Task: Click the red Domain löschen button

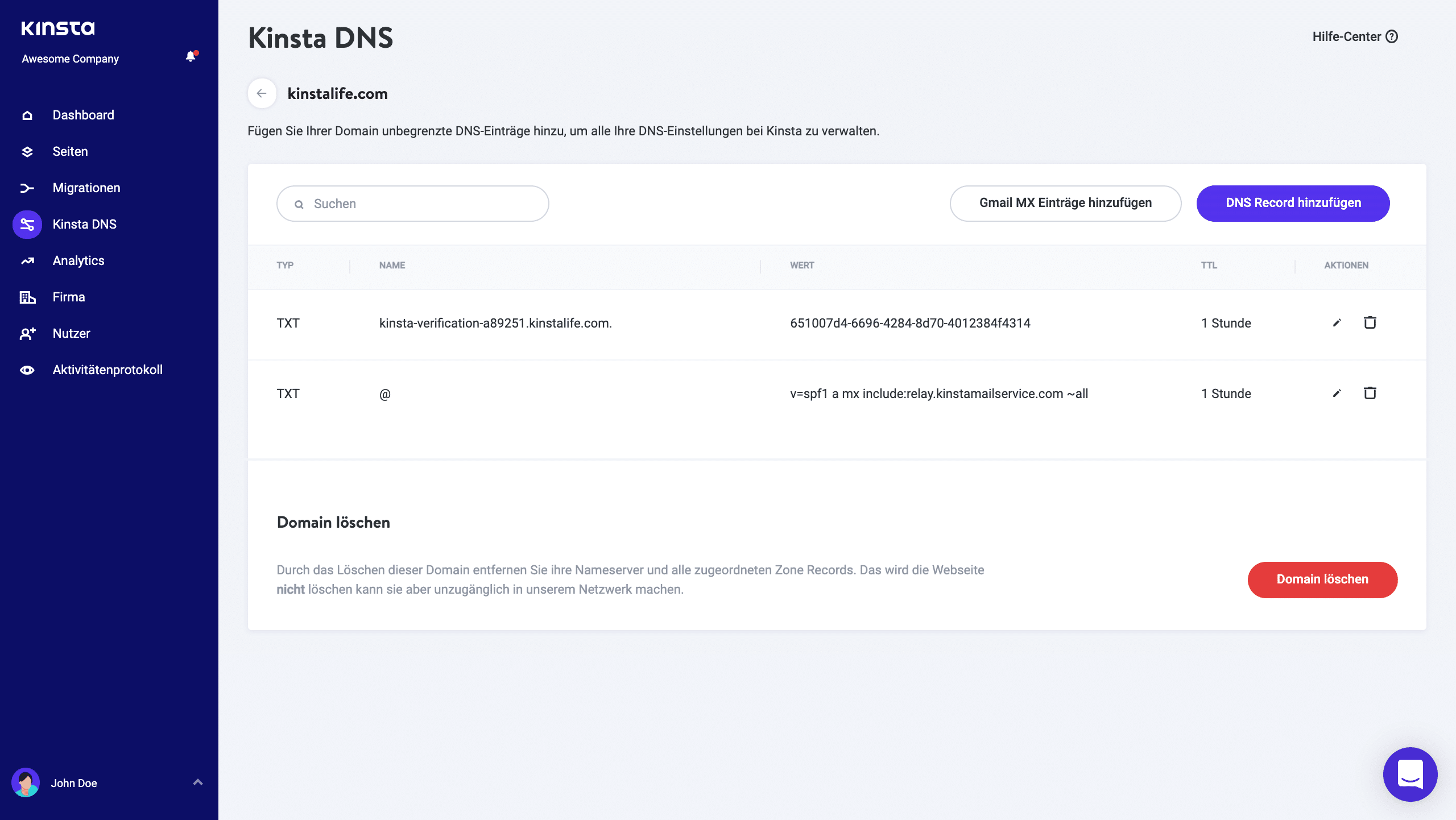Action: click(1322, 580)
